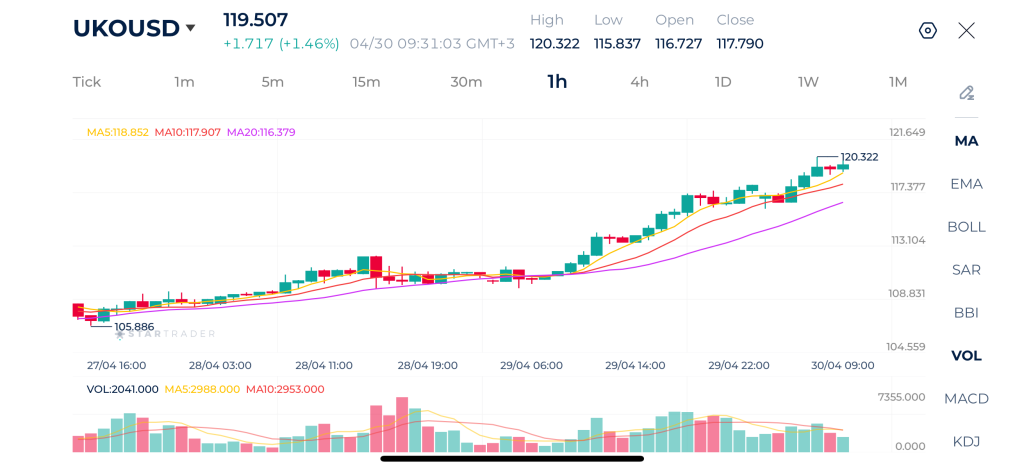
Task: Open chart settings hexagon icon
Action: [927, 30]
